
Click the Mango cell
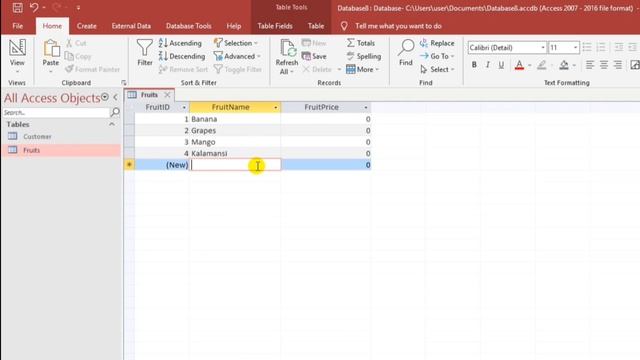point(235,142)
